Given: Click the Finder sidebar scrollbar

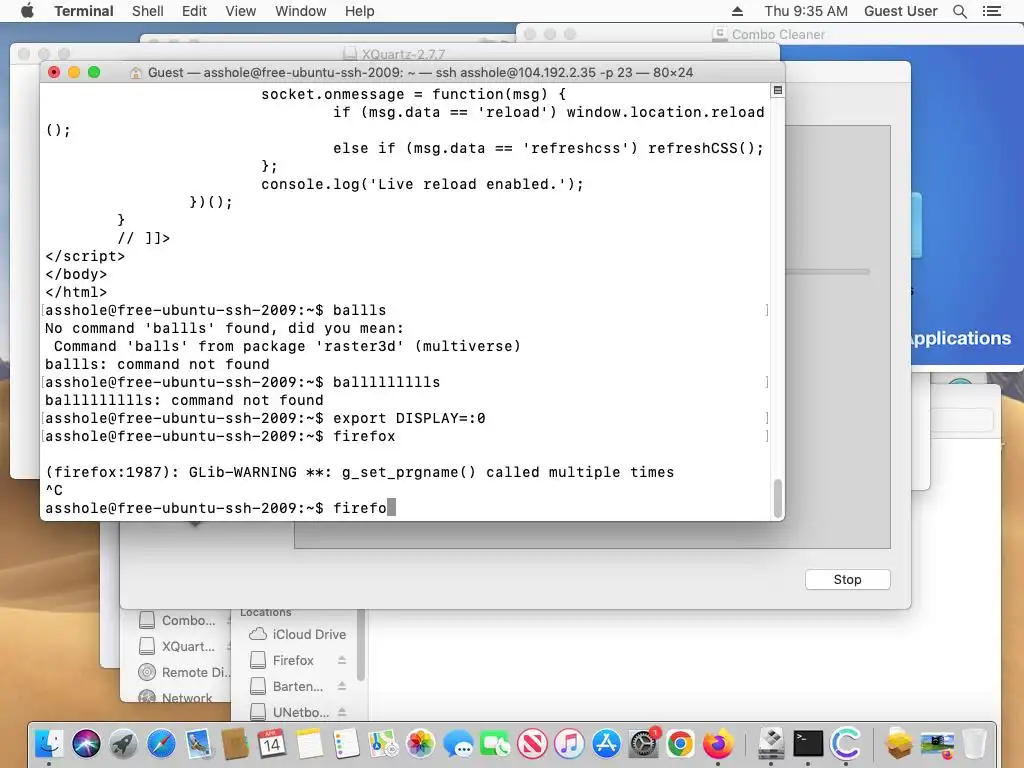Looking at the screenshot, I should 360,647.
